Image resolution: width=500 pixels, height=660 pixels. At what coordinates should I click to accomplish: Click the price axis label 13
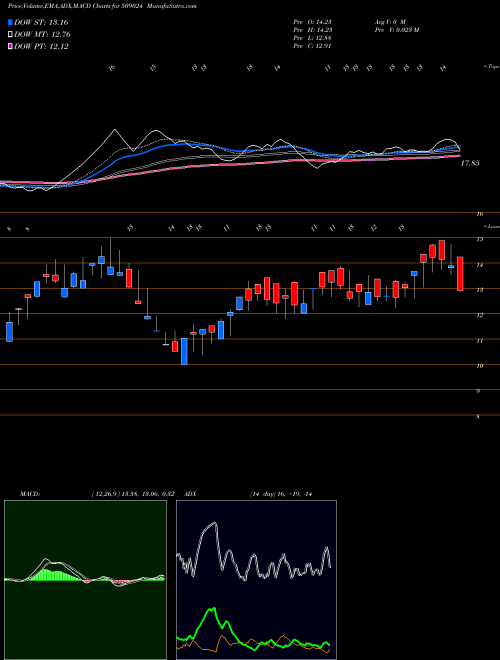pos(479,290)
